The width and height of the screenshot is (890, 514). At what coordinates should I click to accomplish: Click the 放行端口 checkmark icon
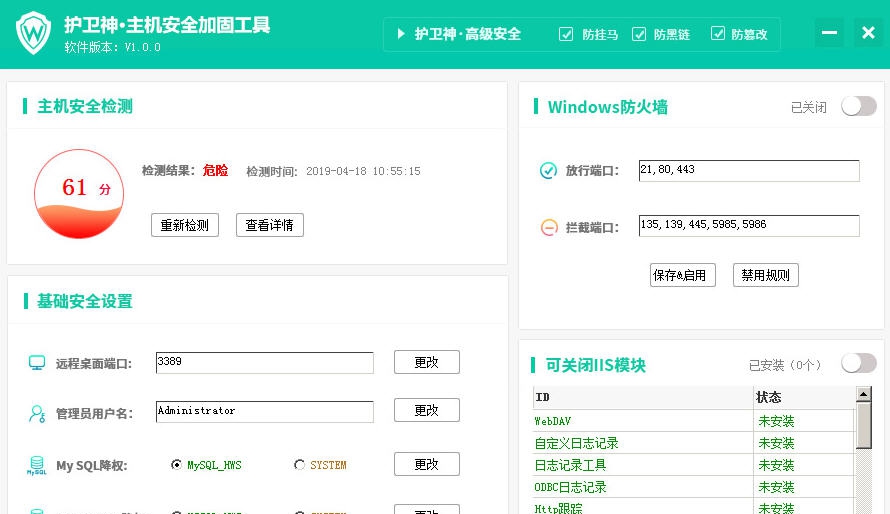click(548, 170)
